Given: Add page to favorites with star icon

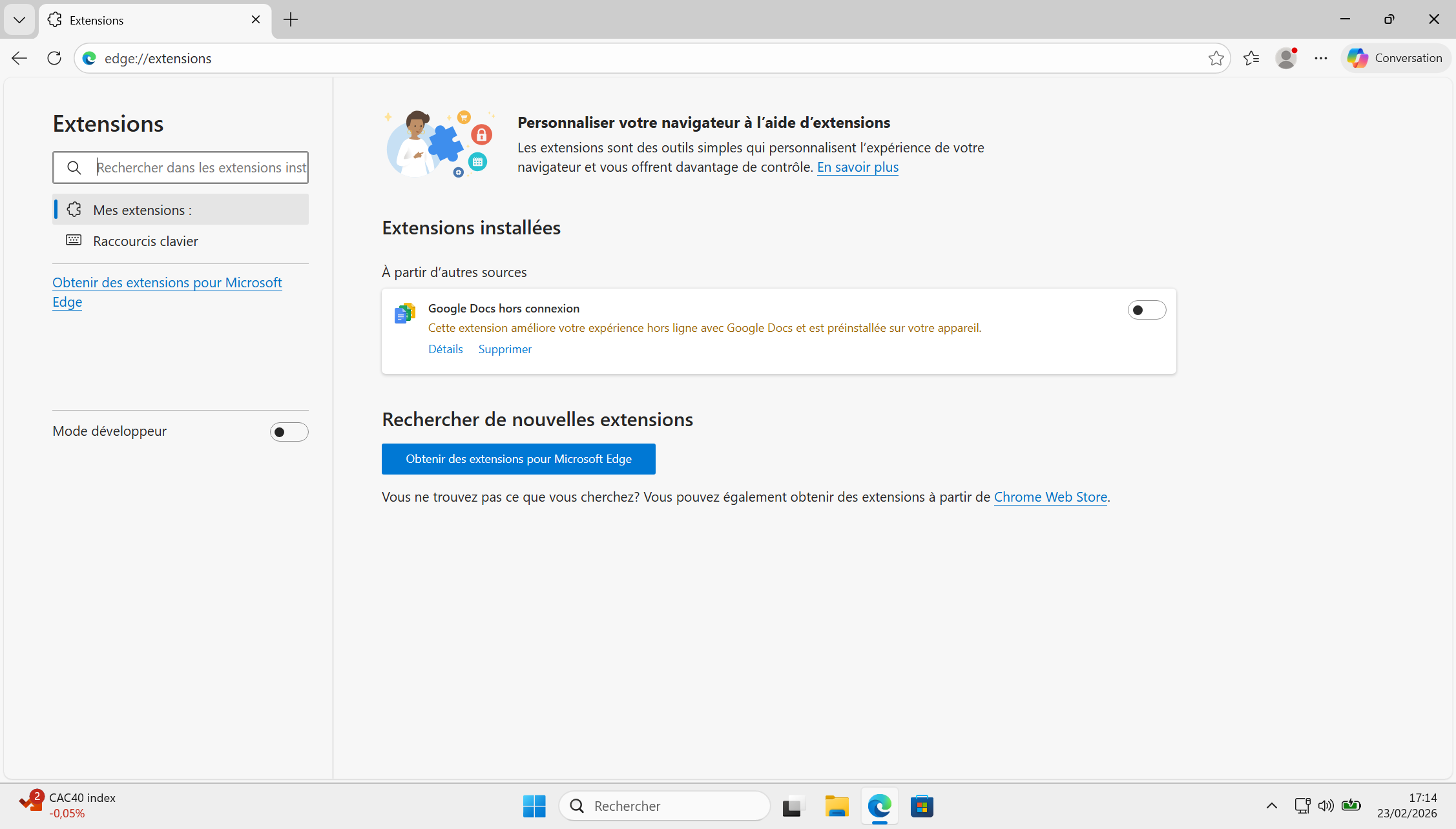Looking at the screenshot, I should pos(1216,58).
